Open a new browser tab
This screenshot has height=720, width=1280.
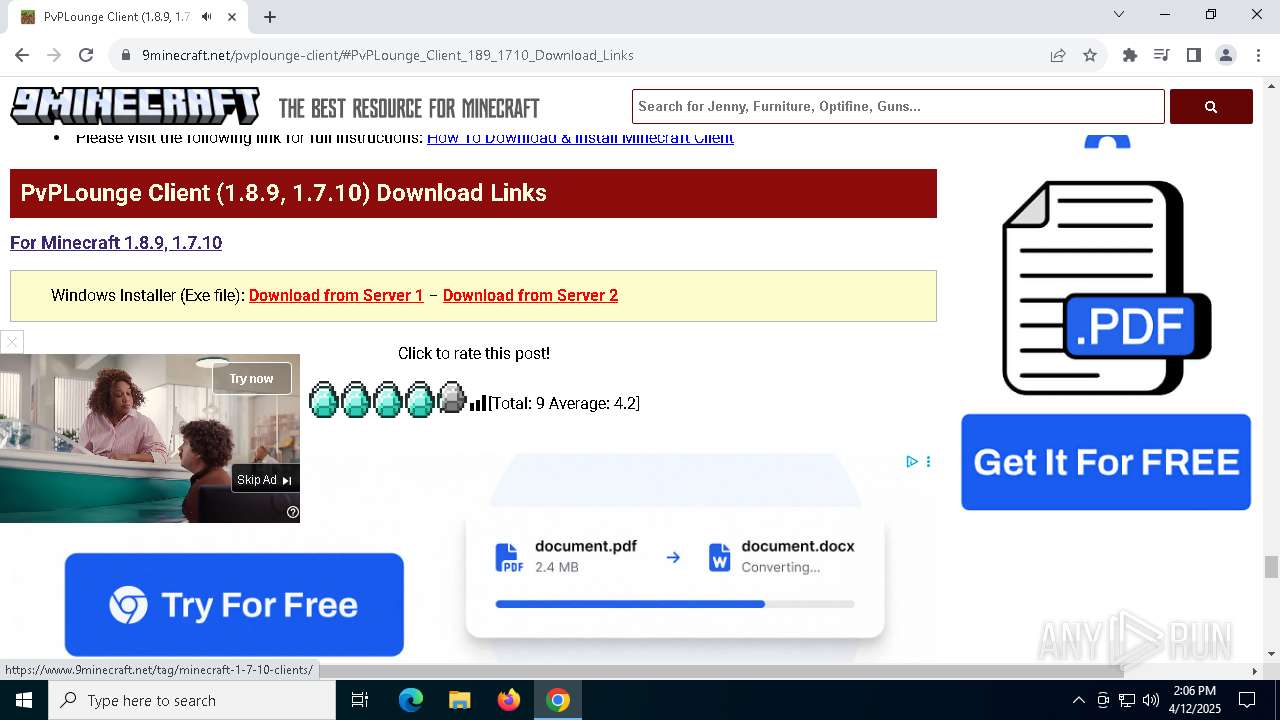pos(270,17)
